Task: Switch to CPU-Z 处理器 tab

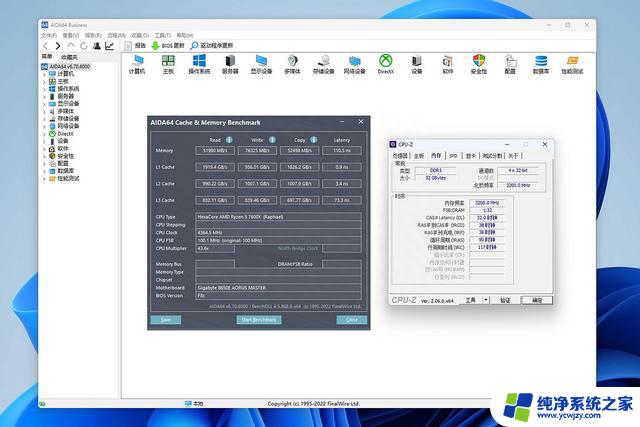Action: (400, 156)
